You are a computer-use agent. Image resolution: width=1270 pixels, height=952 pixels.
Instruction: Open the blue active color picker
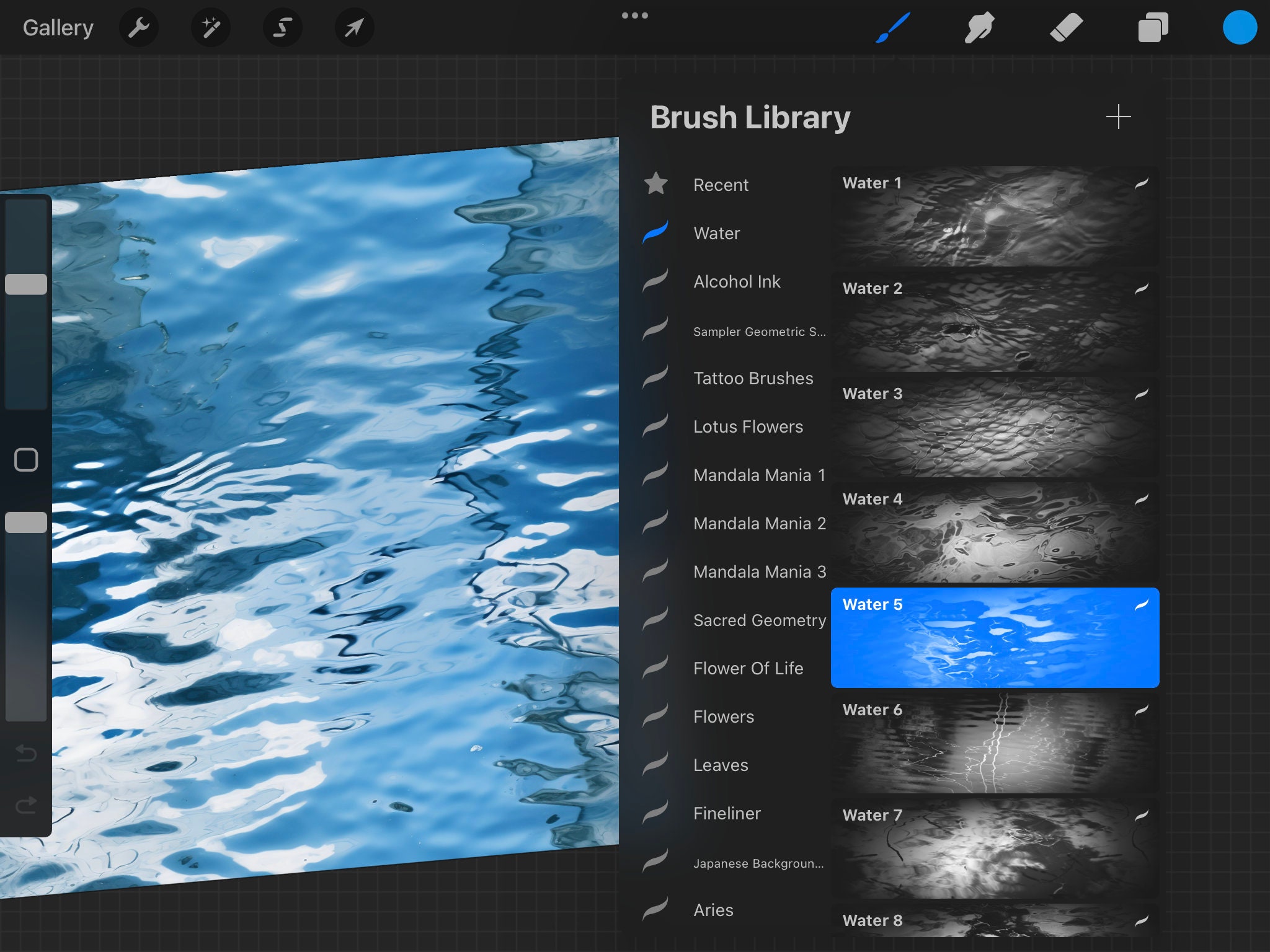coord(1240,28)
